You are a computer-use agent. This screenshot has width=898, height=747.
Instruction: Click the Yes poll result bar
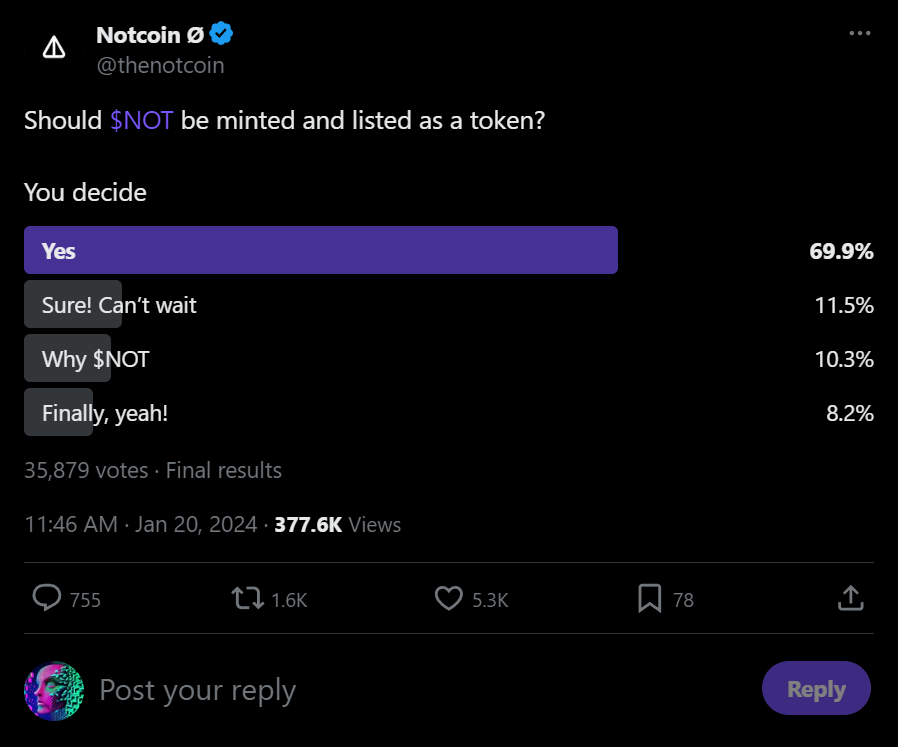point(320,250)
